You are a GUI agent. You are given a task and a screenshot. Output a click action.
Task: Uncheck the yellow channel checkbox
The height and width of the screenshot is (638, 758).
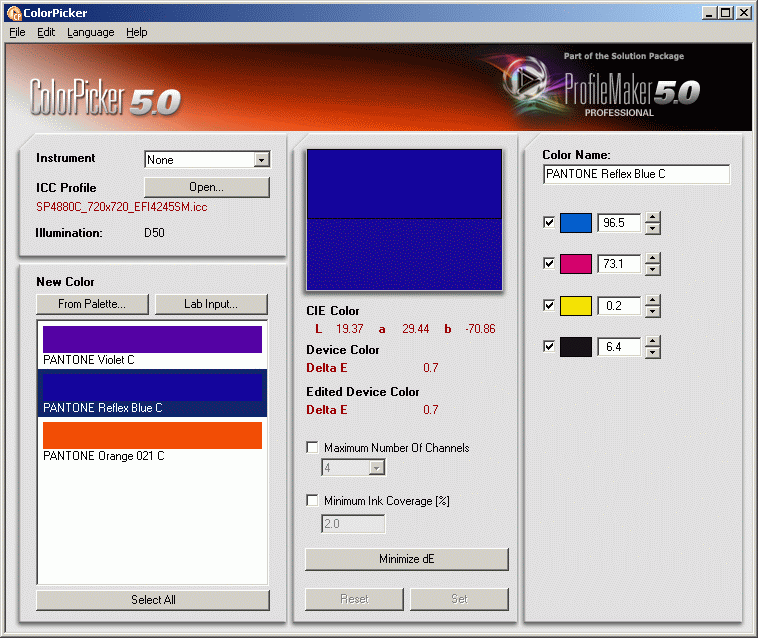(549, 305)
